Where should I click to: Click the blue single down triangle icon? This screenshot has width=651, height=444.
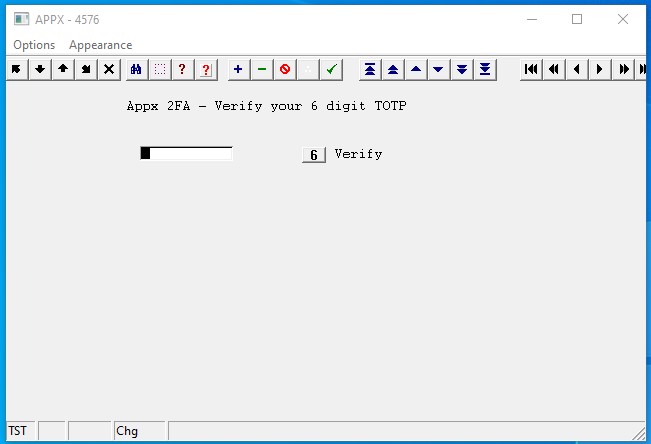(x=439, y=69)
